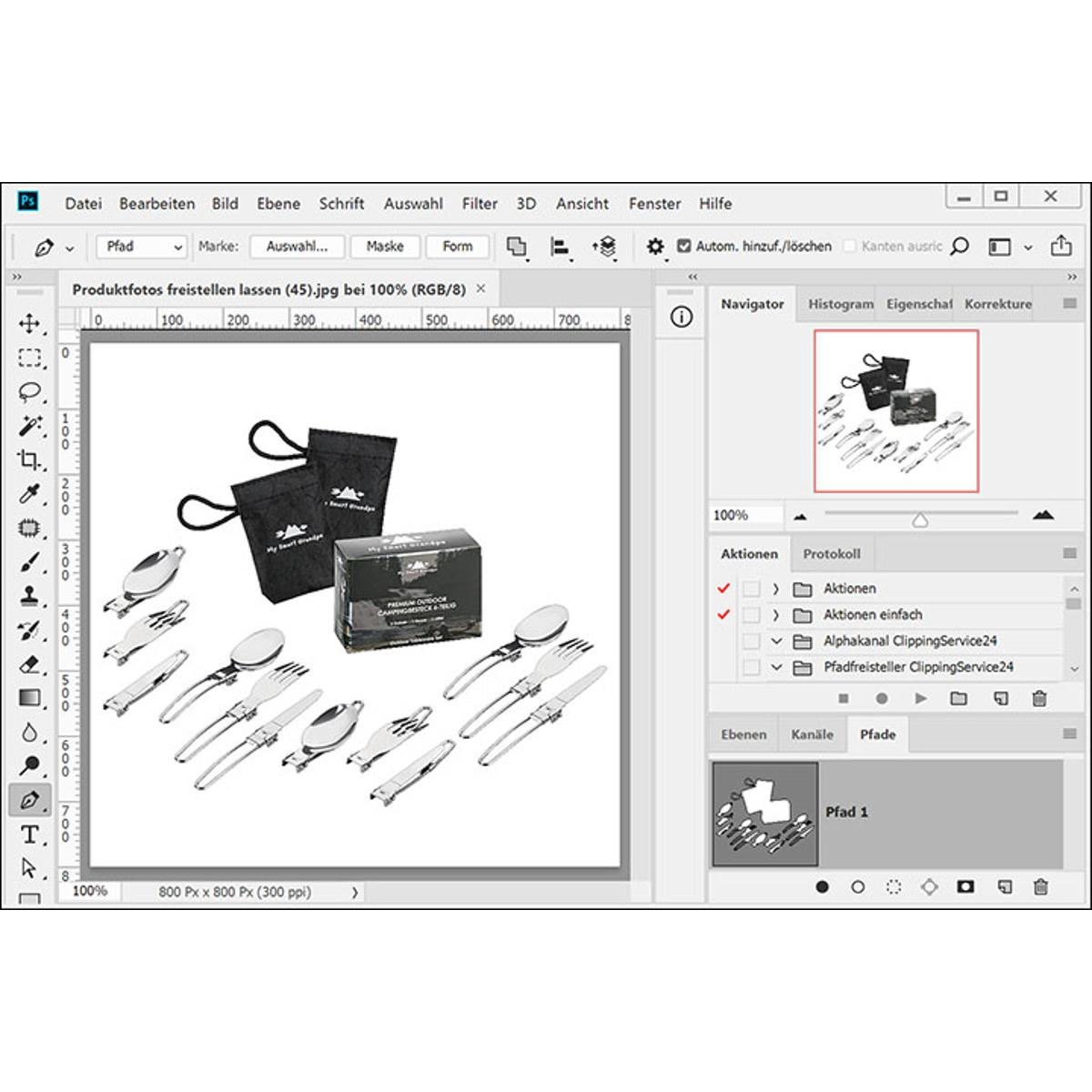Open the pen tool preset dropdown arrow

click(x=69, y=248)
